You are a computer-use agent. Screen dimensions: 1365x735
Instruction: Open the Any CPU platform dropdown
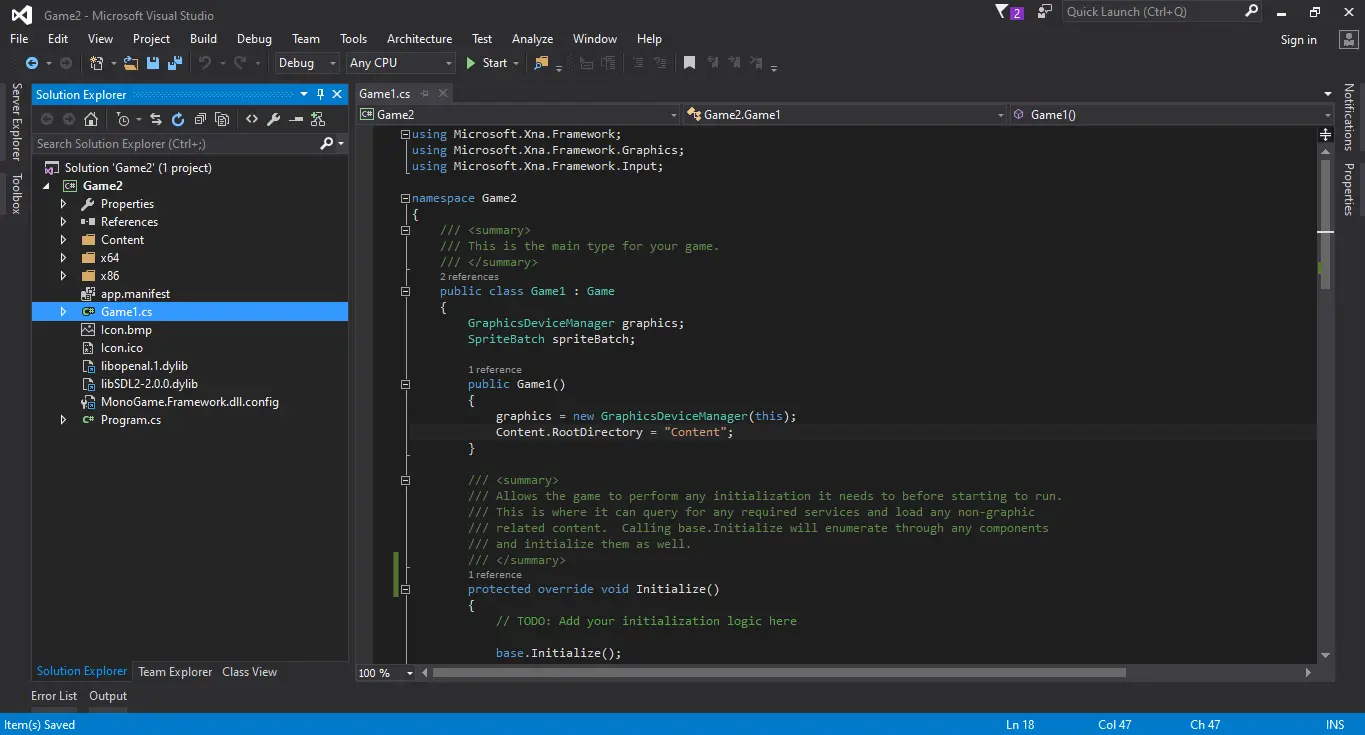[x=401, y=63]
